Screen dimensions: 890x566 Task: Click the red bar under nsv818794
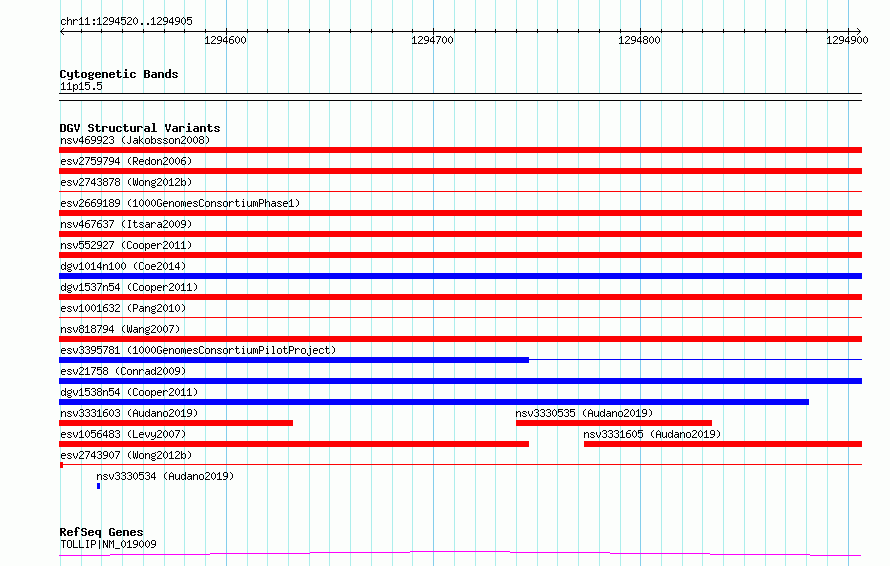[x=460, y=339]
